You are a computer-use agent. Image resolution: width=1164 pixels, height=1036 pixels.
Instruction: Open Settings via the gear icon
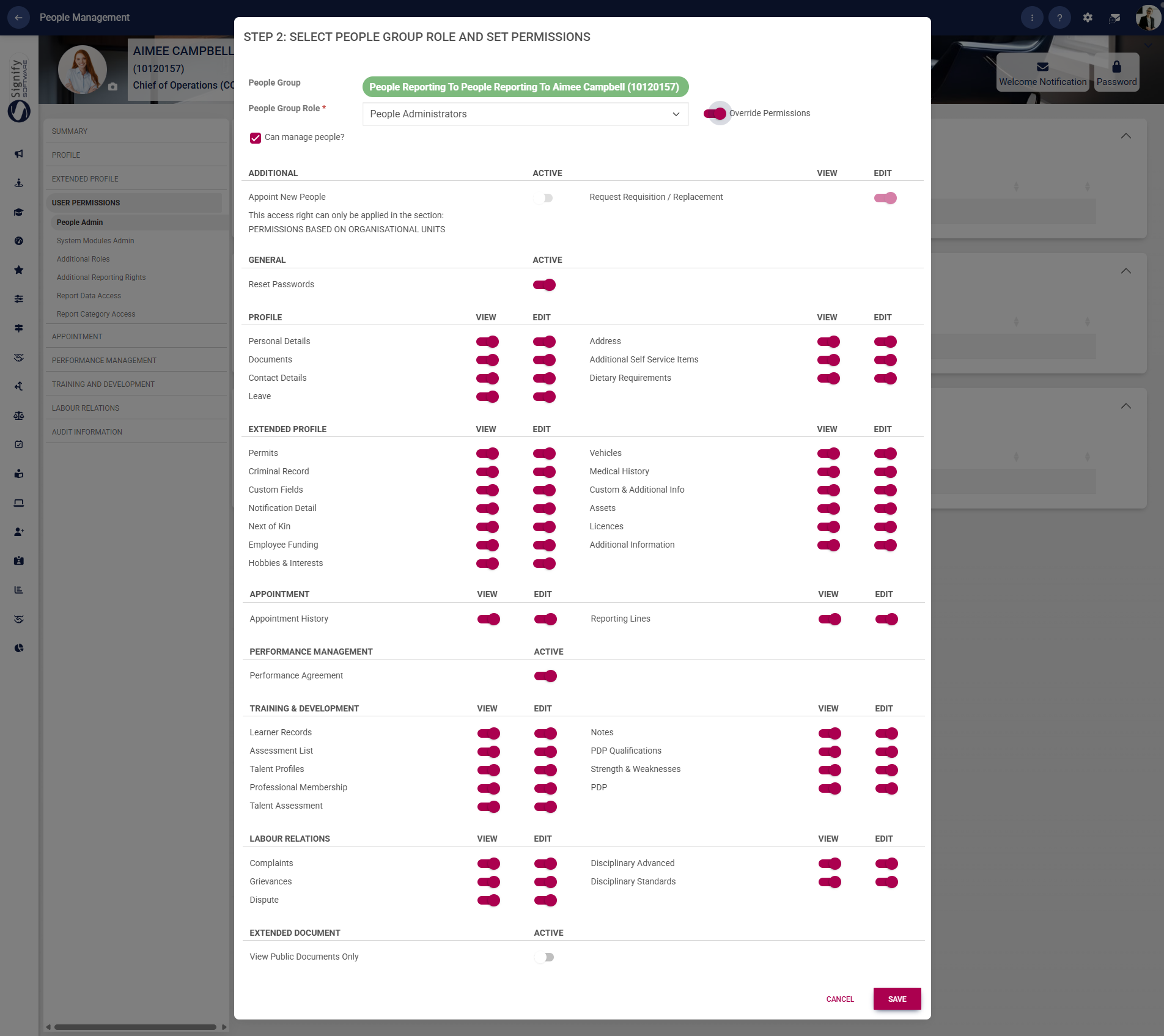coord(1088,17)
